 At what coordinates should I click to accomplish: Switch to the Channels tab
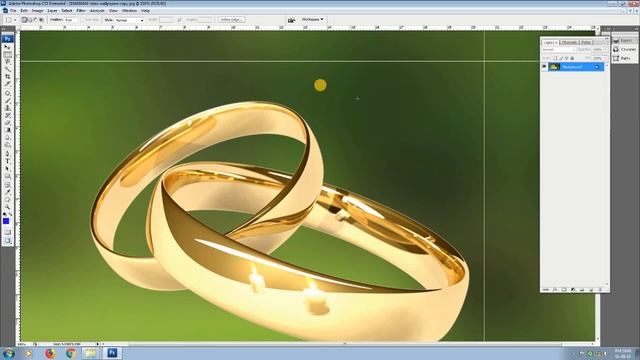(569, 42)
